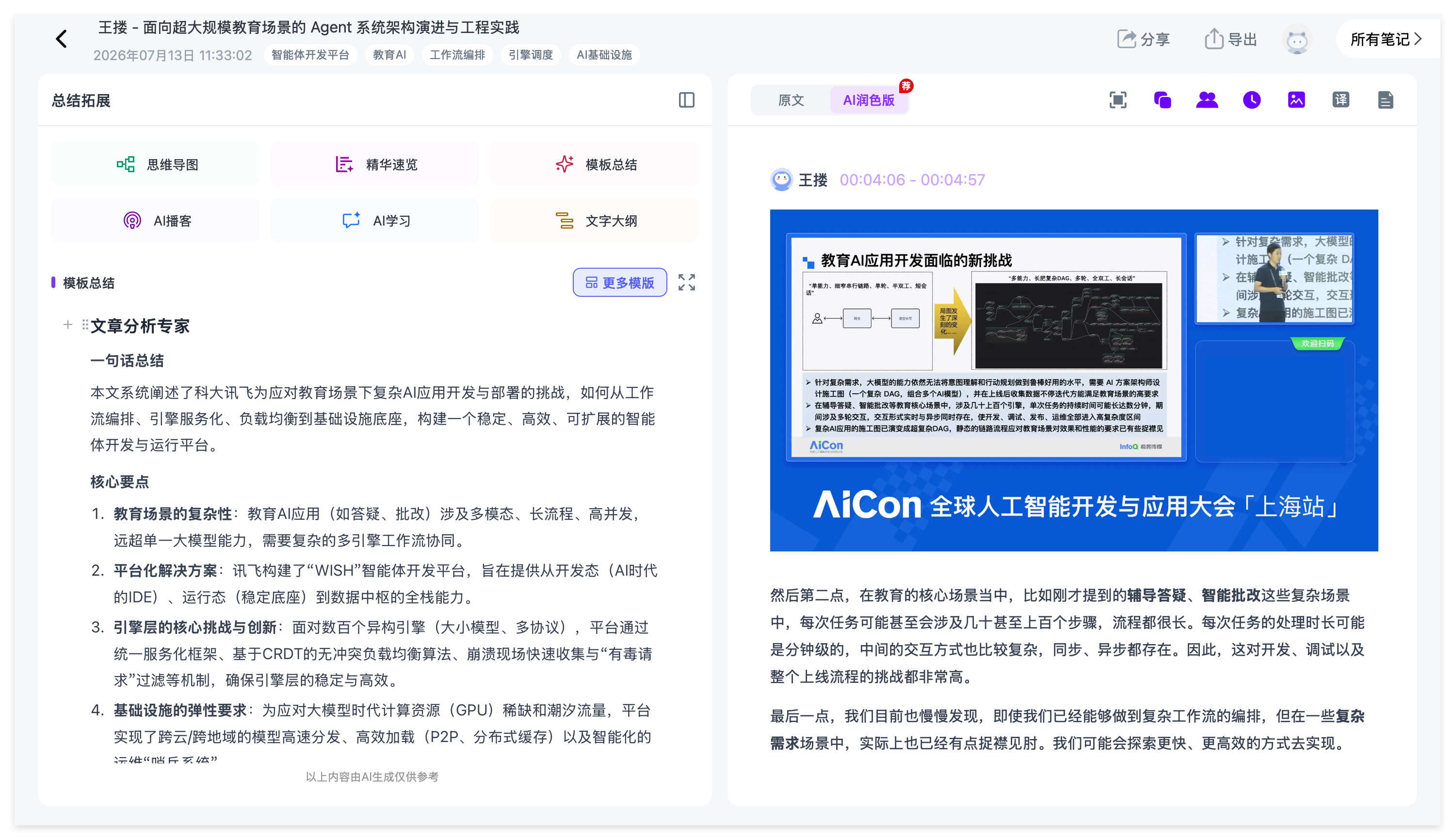Click the note title 王搂 - 面向超大规模教育场景
Image resolution: width=1455 pixels, height=840 pixels.
308,27
